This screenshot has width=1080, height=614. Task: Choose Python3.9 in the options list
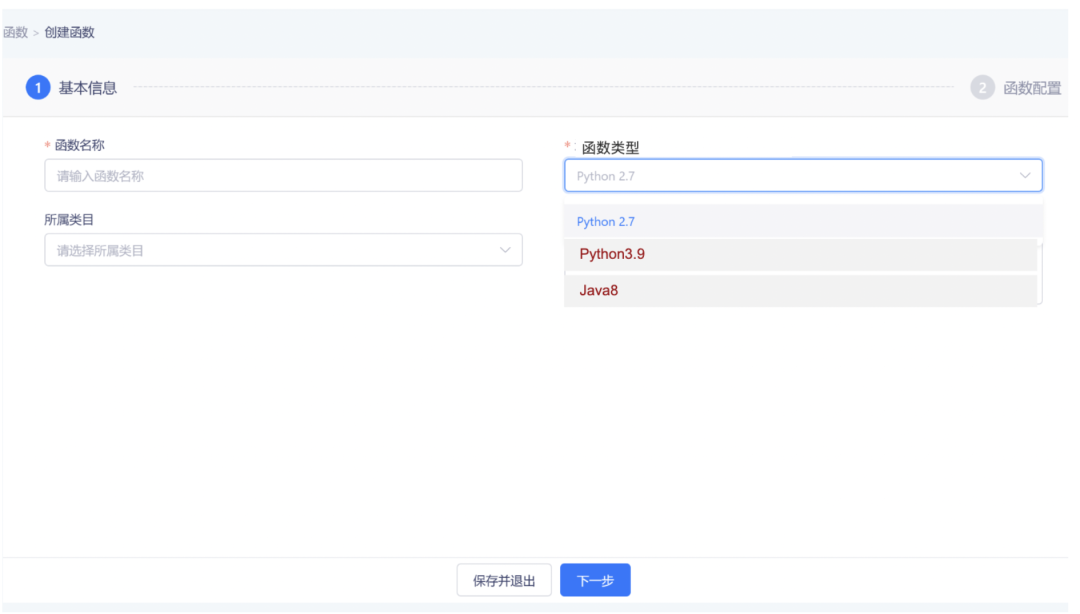612,254
